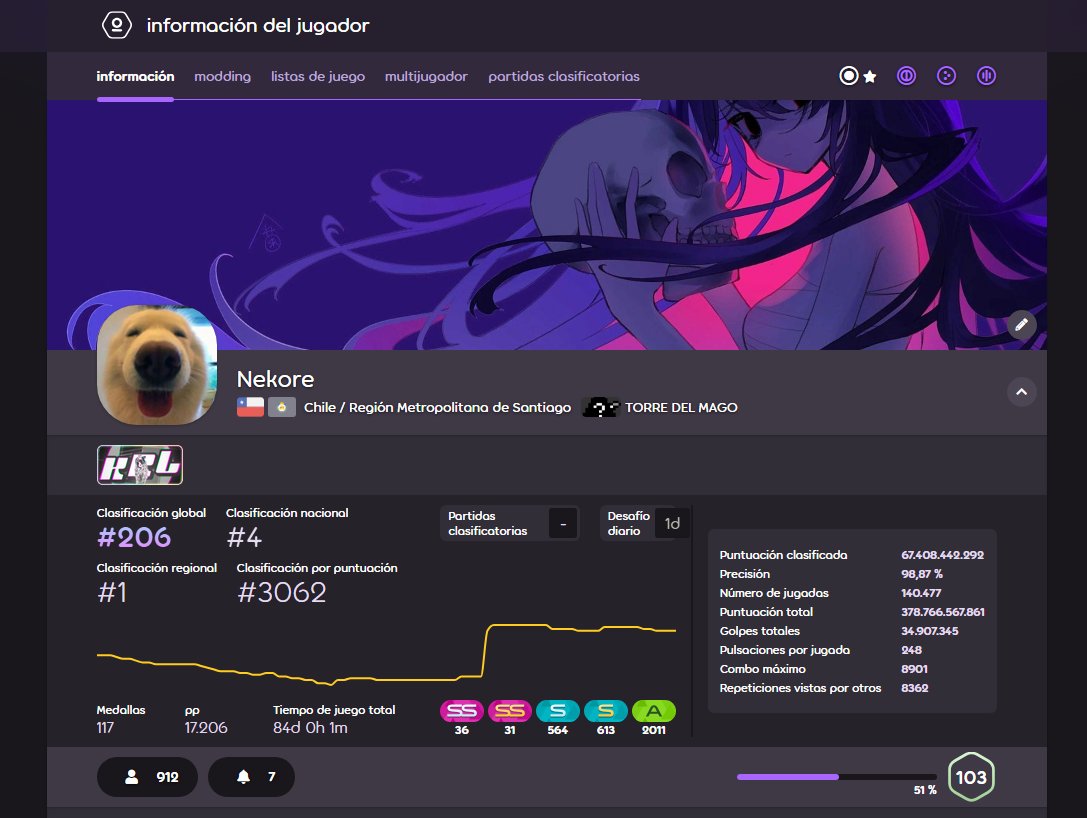Click the regional flag icon next to Chile
The height and width of the screenshot is (818, 1087).
(282, 407)
